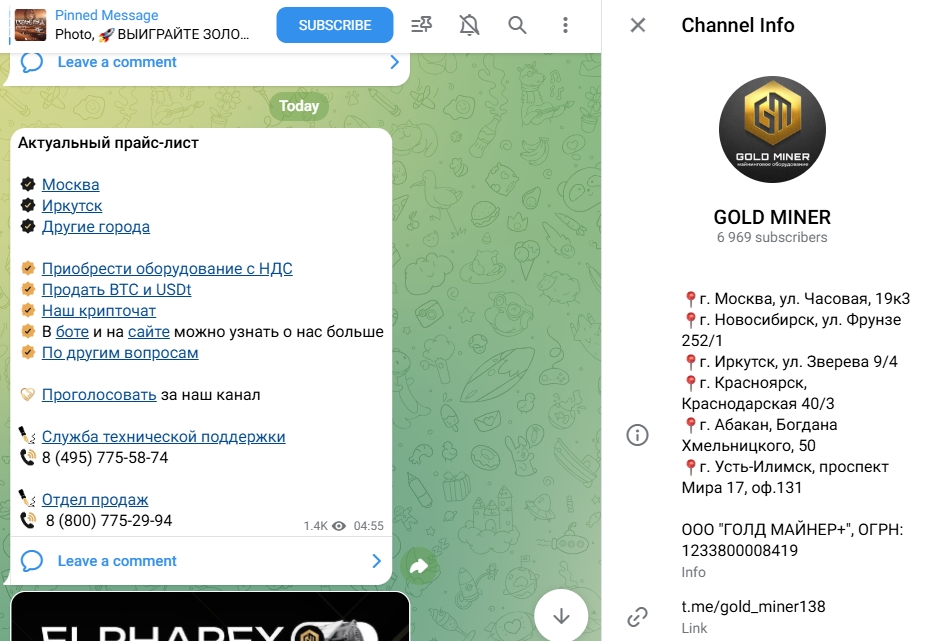This screenshot has width=939, height=641.
Task: Open the ELPHAPEX image post below
Action: [x=210, y=616]
